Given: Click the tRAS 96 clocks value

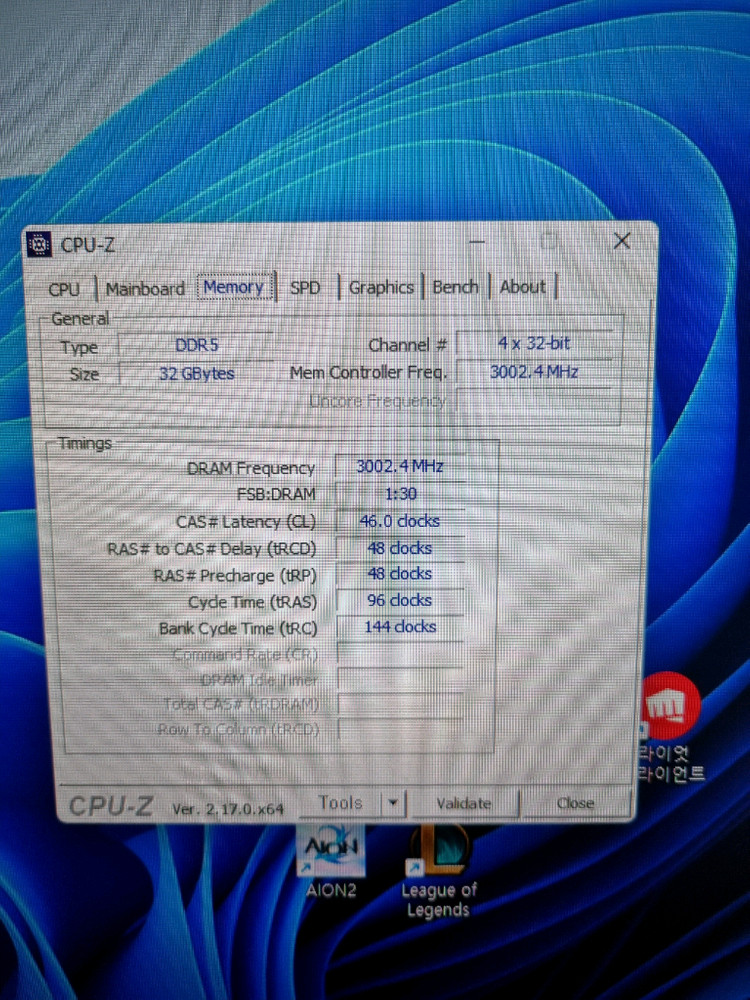Looking at the screenshot, I should 400,601.
